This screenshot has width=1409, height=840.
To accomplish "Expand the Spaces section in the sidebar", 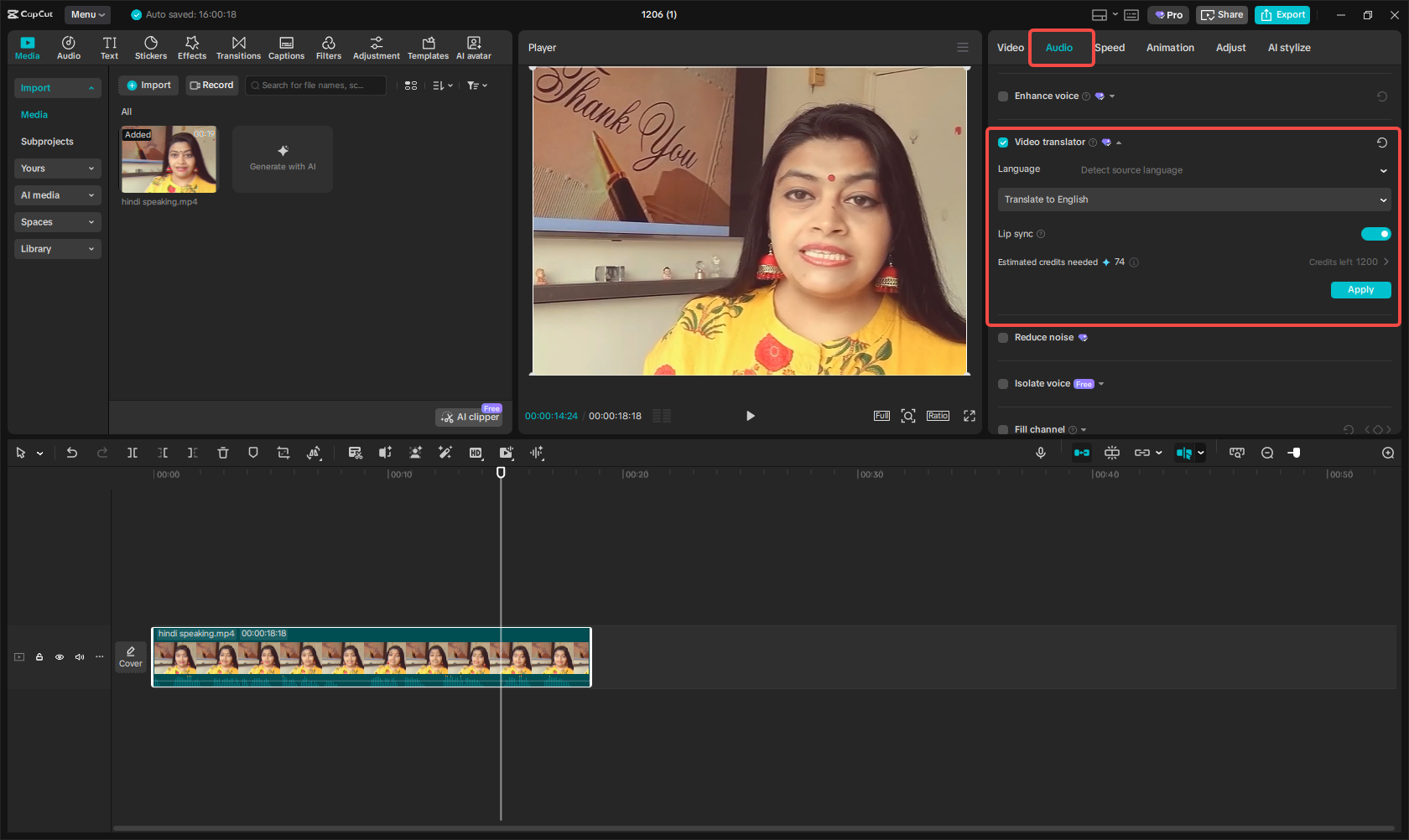I will click(57, 221).
